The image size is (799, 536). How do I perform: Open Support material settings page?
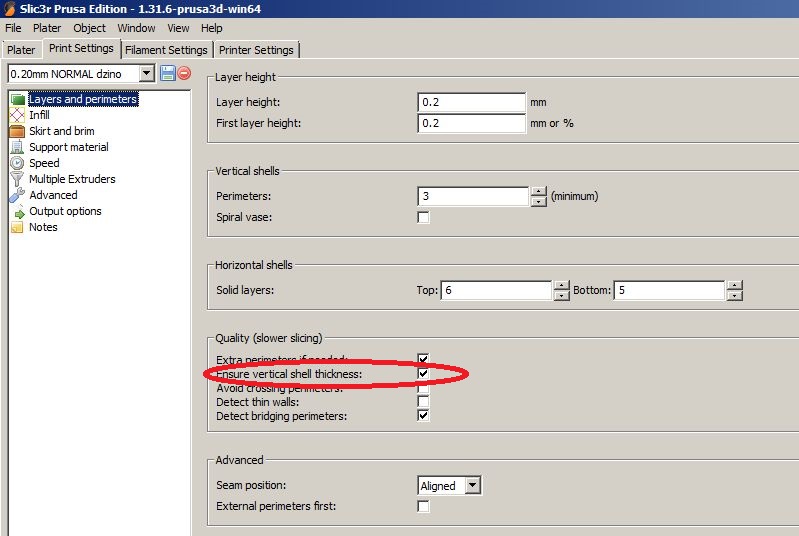coord(68,147)
